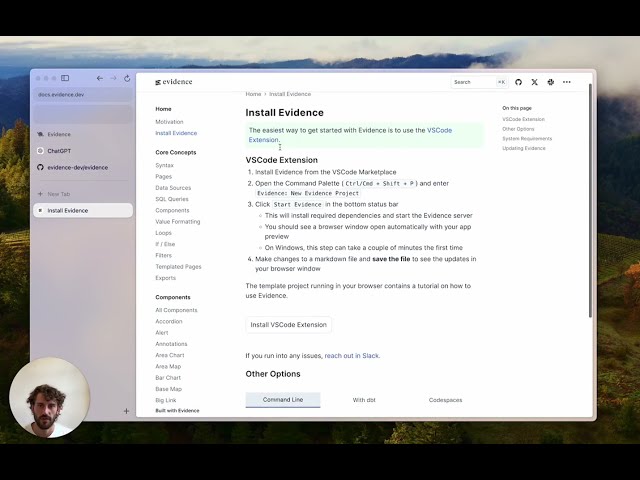Open Accordion component page
This screenshot has height=480, width=640.
[x=169, y=322]
